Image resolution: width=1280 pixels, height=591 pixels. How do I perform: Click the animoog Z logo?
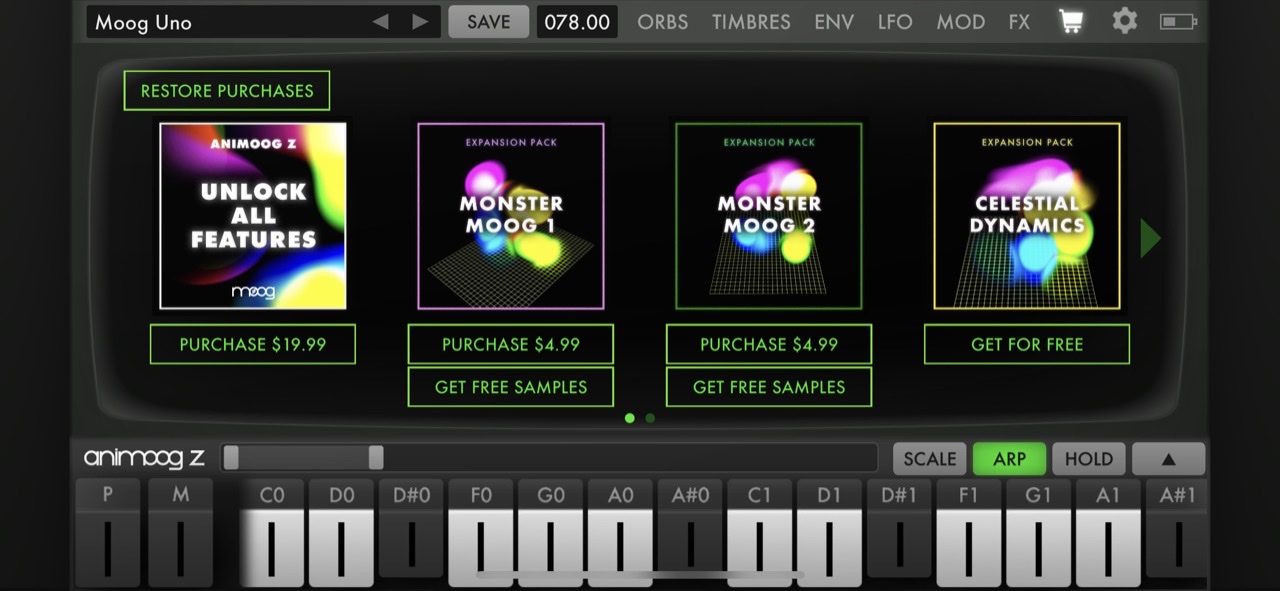coord(144,458)
